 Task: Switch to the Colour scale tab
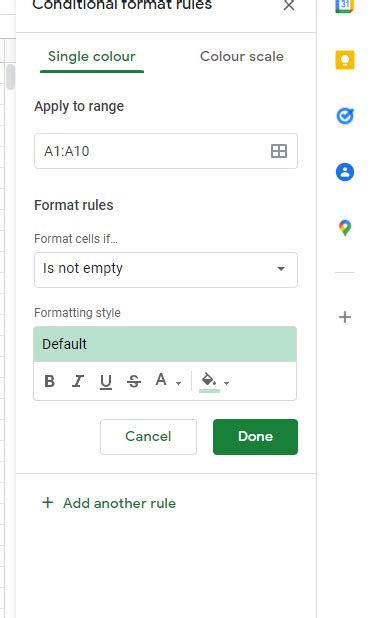(x=242, y=57)
